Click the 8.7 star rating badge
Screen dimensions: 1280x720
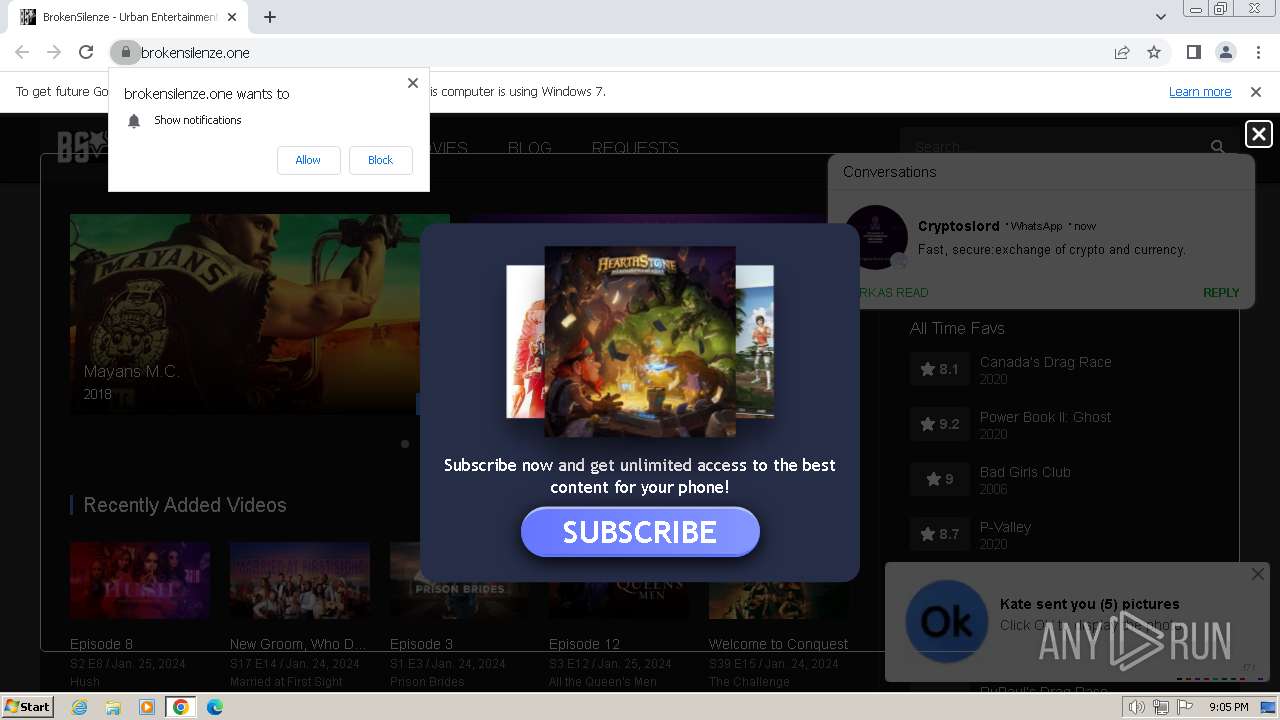tap(940, 534)
